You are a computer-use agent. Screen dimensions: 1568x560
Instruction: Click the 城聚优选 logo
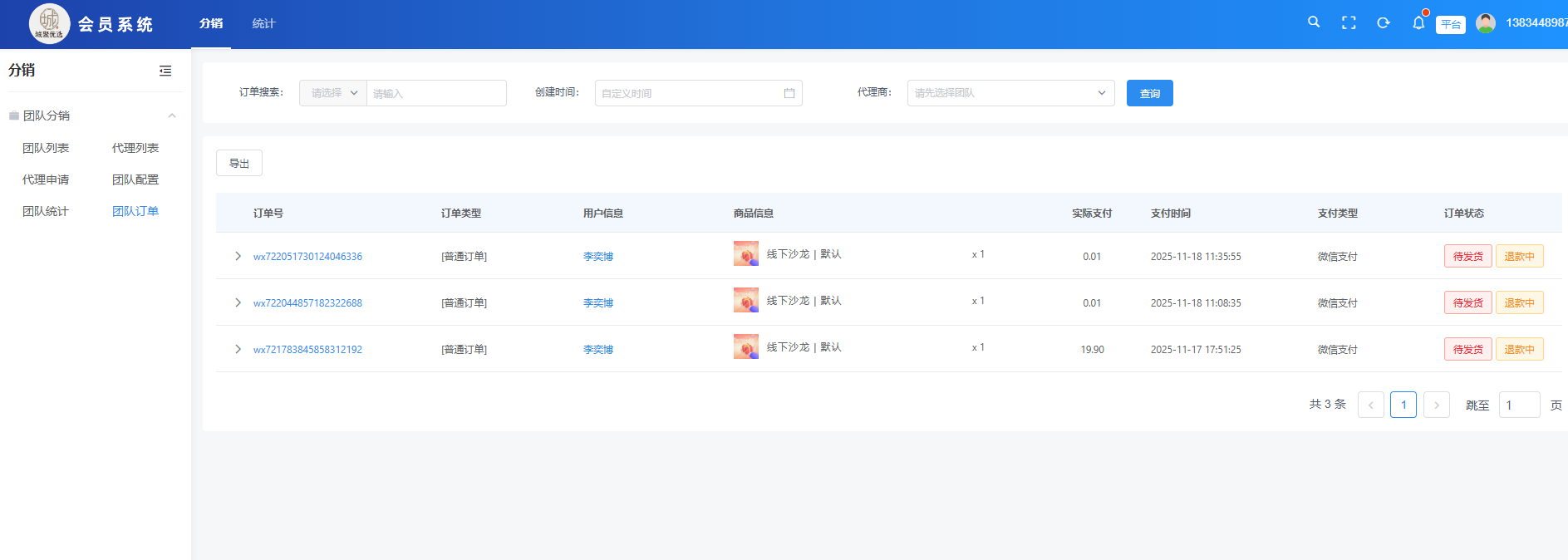click(49, 23)
